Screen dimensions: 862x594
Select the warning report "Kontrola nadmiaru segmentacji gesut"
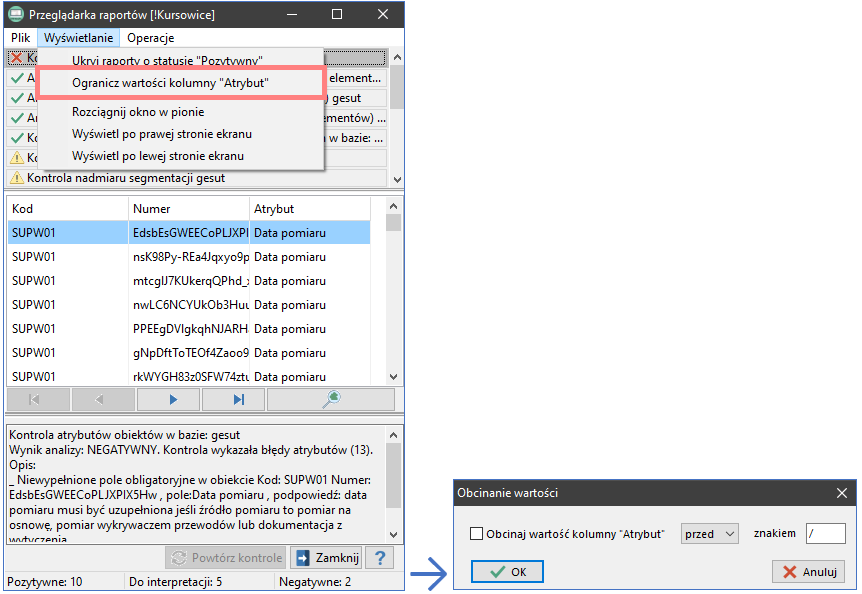(195, 178)
